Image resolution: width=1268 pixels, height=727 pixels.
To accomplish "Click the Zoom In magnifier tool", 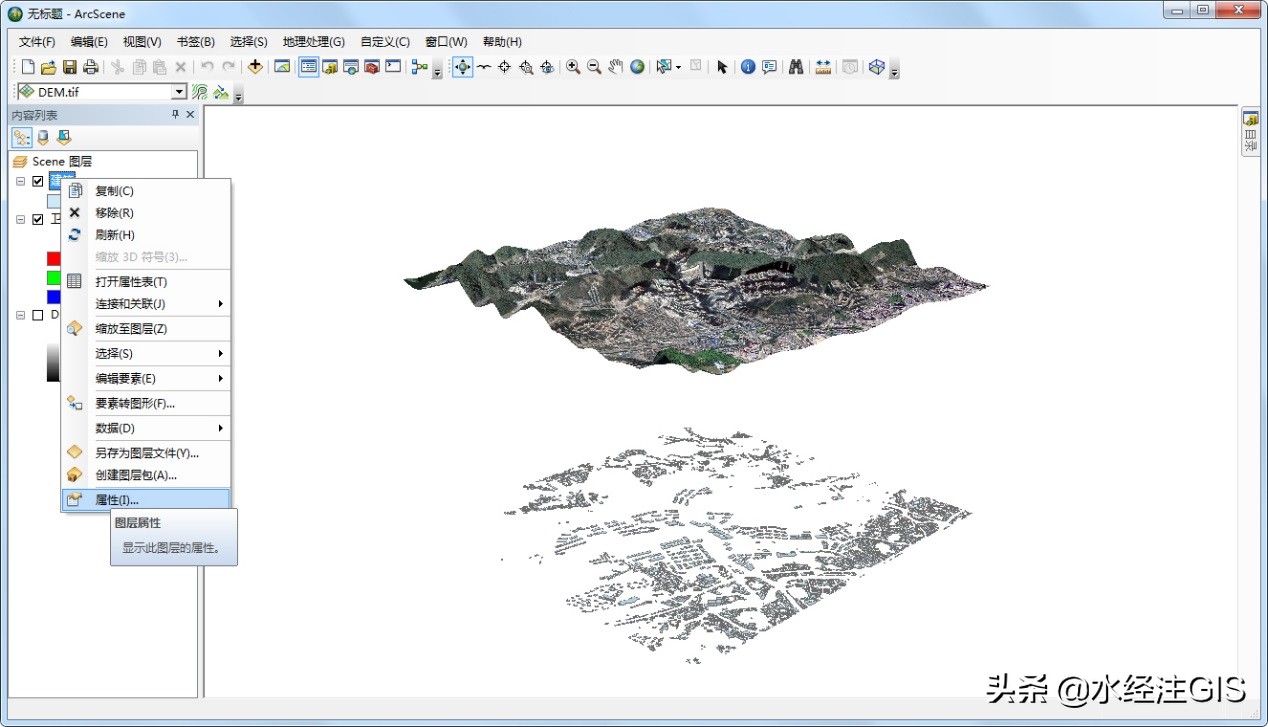I will pos(573,67).
